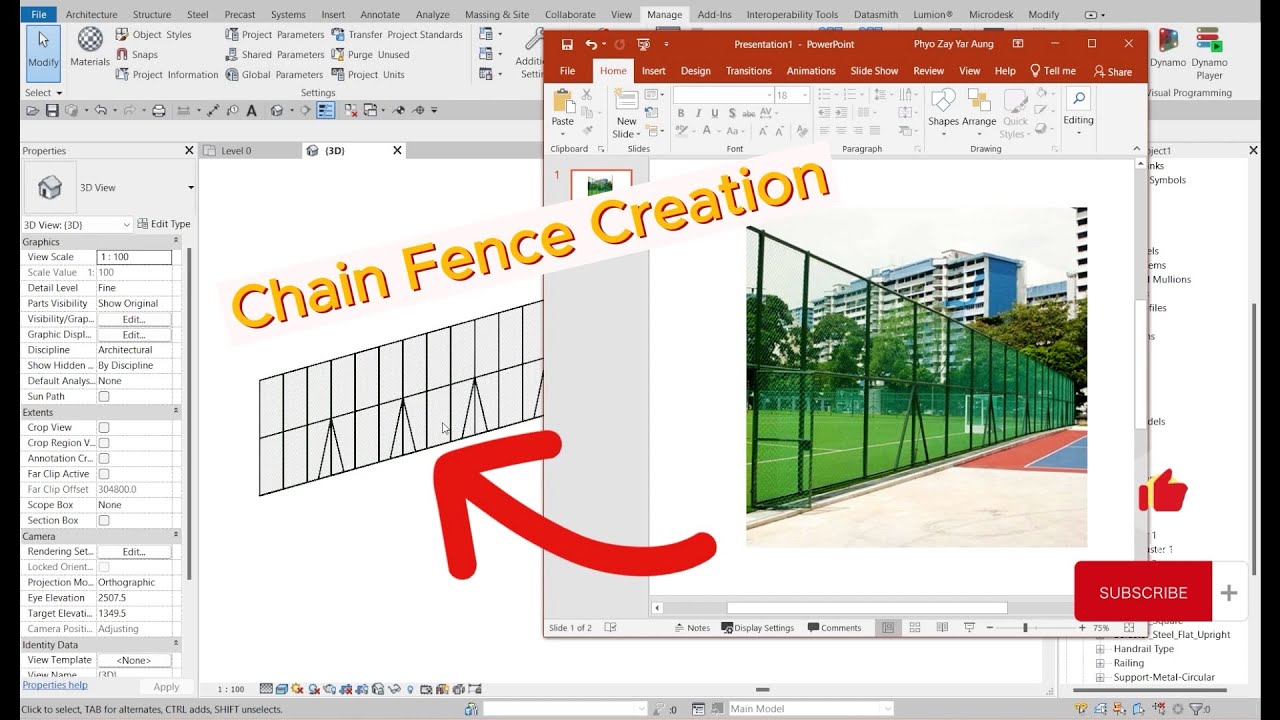Adjust the PowerPoint zoom slider

point(1025,628)
